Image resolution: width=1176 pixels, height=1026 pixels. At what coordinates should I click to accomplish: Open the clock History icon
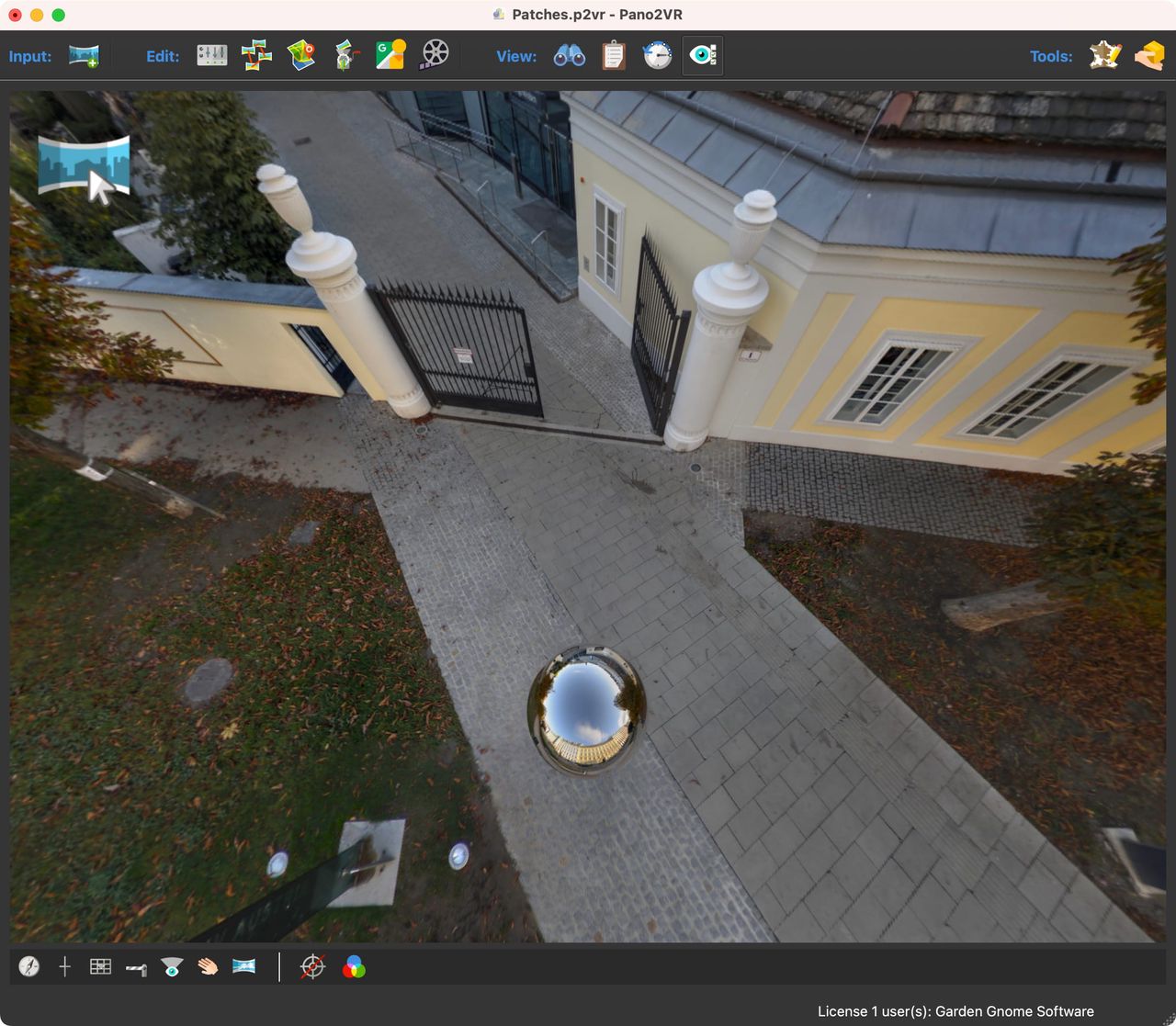click(657, 56)
